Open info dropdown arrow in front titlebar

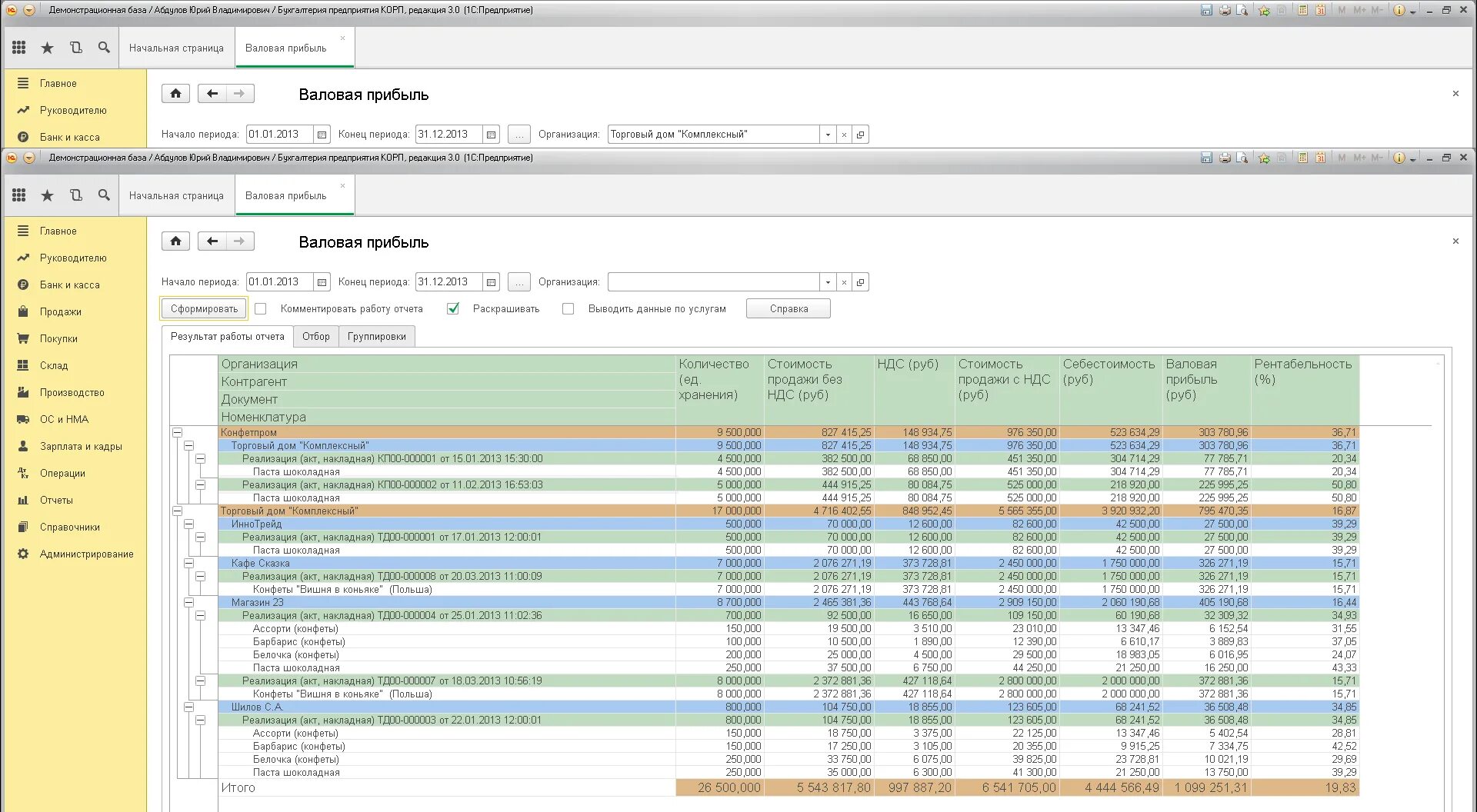[1412, 158]
